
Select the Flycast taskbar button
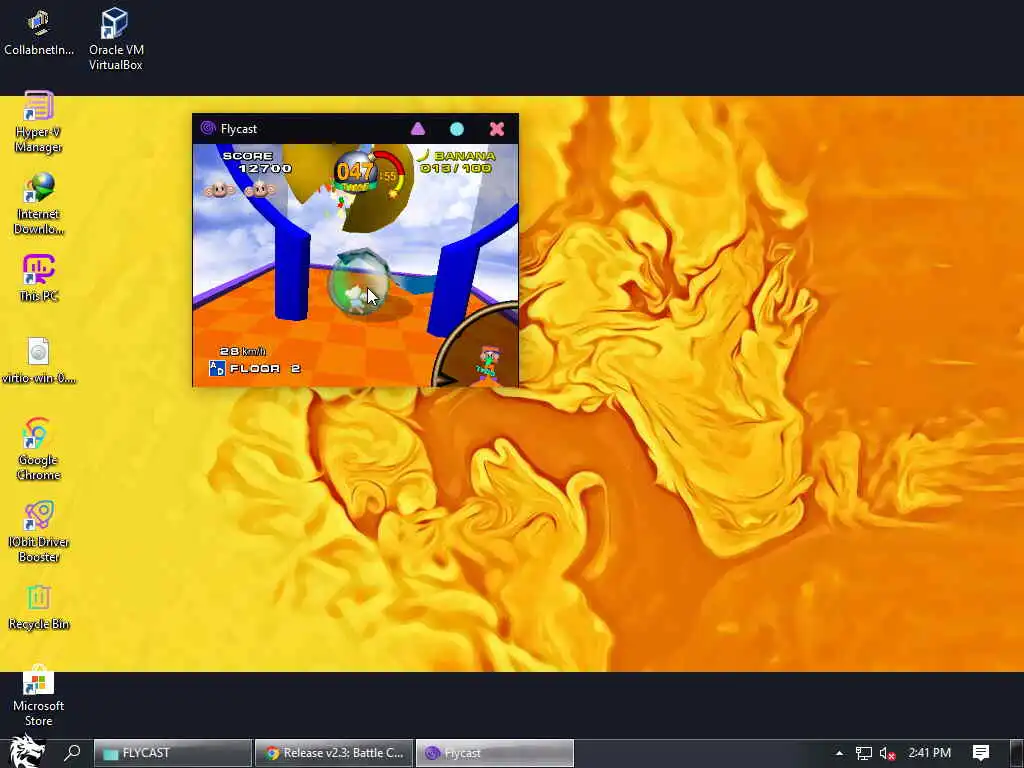coord(495,753)
